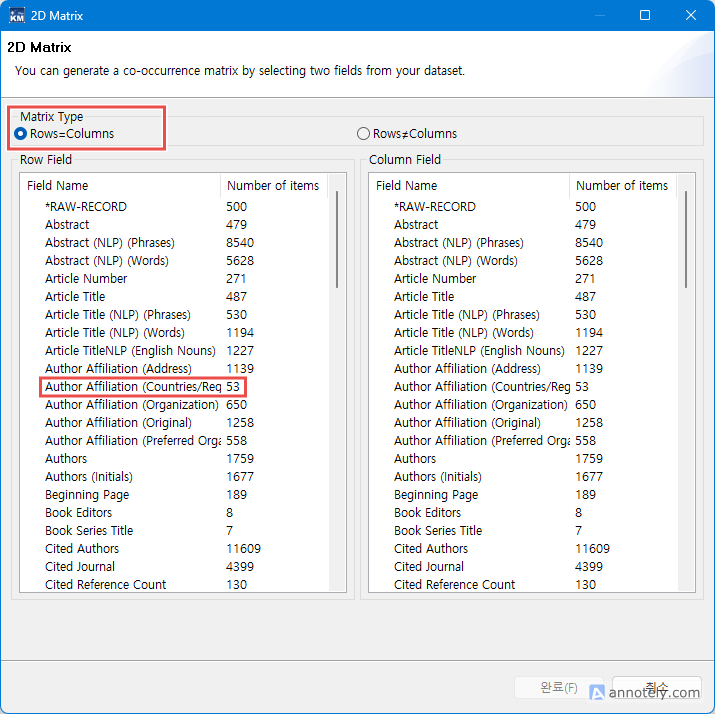
Task: Click the KM app icon in title bar
Action: [17, 15]
